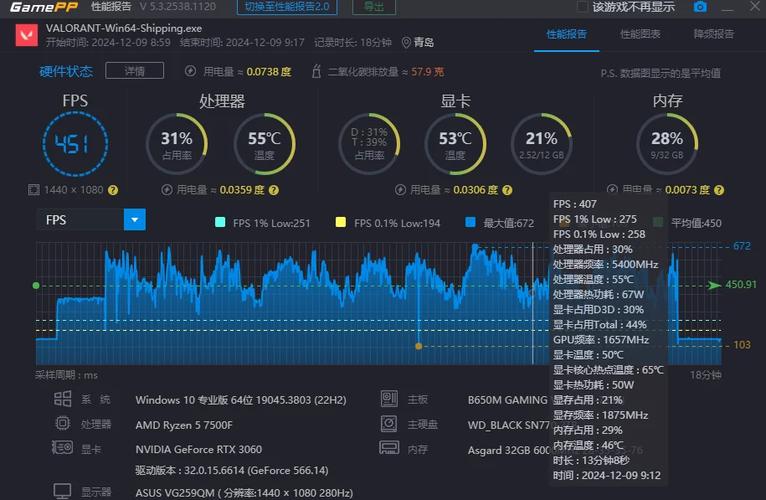This screenshot has height=500, width=766.
Task: Click help icon beside memory power 0.0073 度
Action: coord(719,190)
